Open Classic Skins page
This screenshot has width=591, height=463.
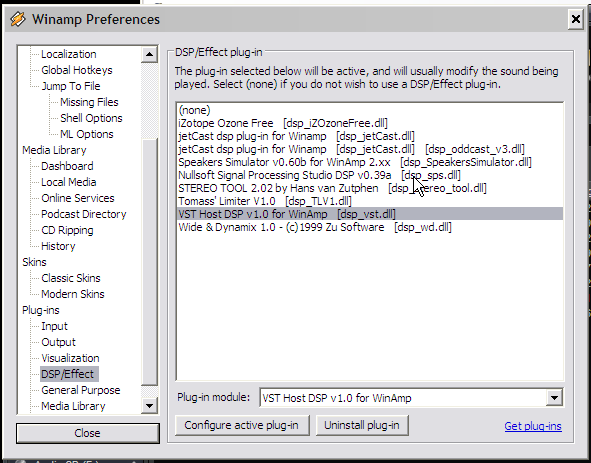pyautogui.click(x=71, y=278)
